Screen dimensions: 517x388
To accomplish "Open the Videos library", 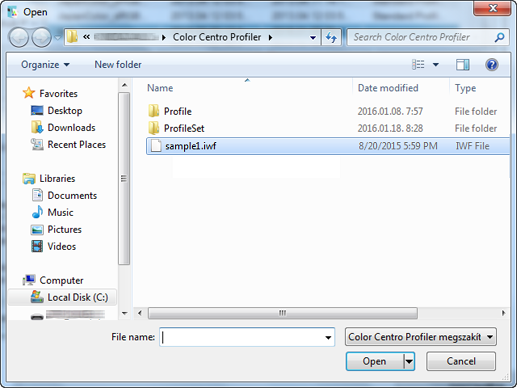I will (x=62, y=246).
